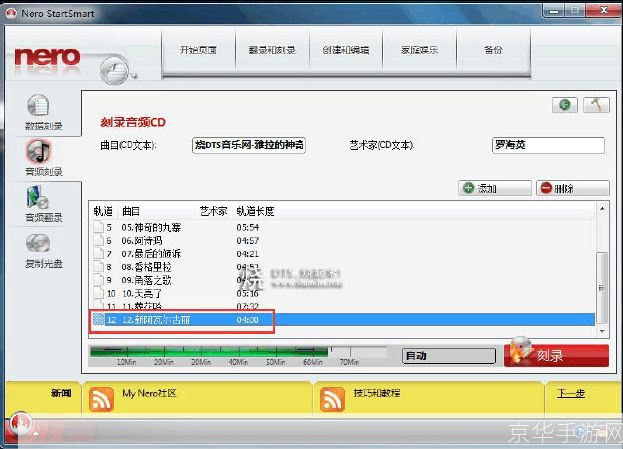Click the track list scroll down arrow

pyautogui.click(x=602, y=331)
